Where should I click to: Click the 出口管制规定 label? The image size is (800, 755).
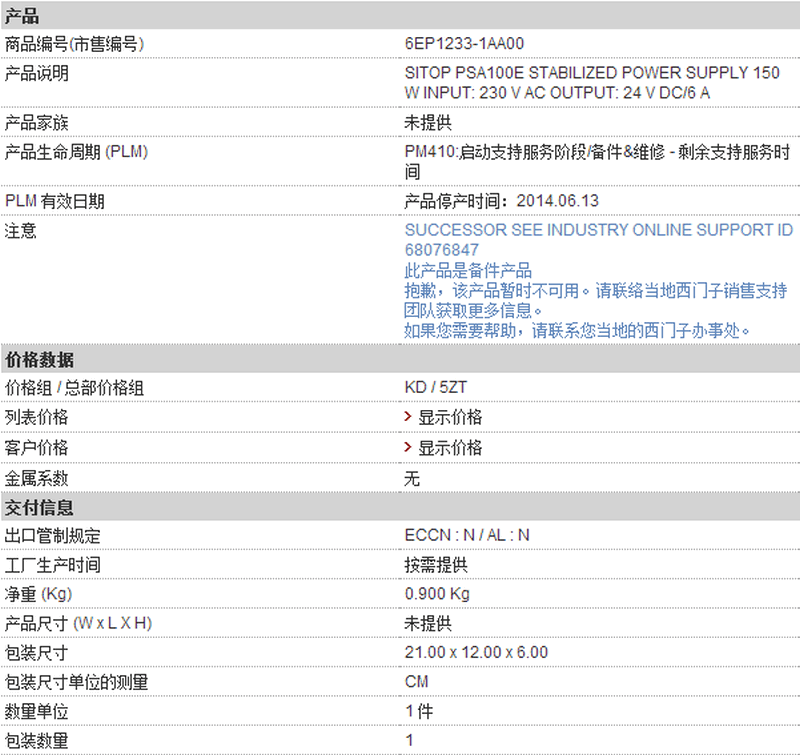click(53, 536)
